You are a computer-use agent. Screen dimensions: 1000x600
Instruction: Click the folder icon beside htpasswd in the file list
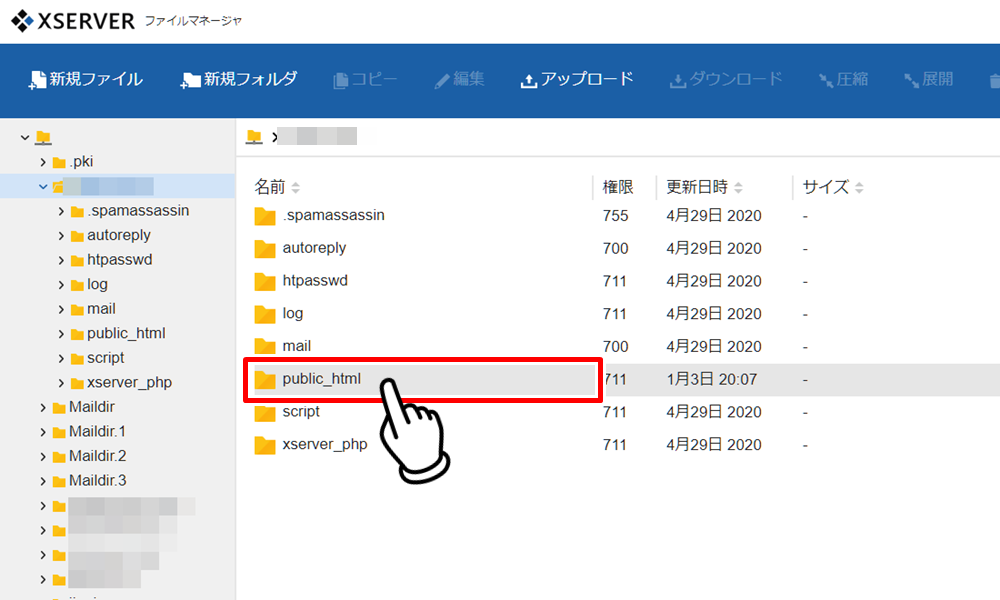[265, 281]
